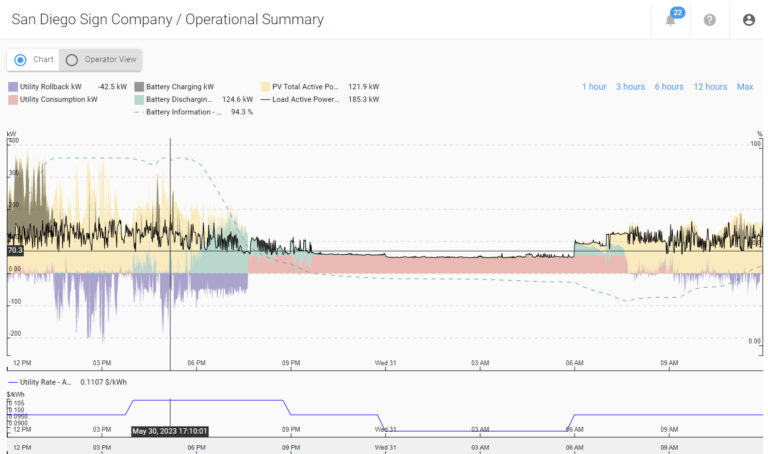The height and width of the screenshot is (454, 768).
Task: Click Battery Charging kW legend swatch
Action: 139,87
